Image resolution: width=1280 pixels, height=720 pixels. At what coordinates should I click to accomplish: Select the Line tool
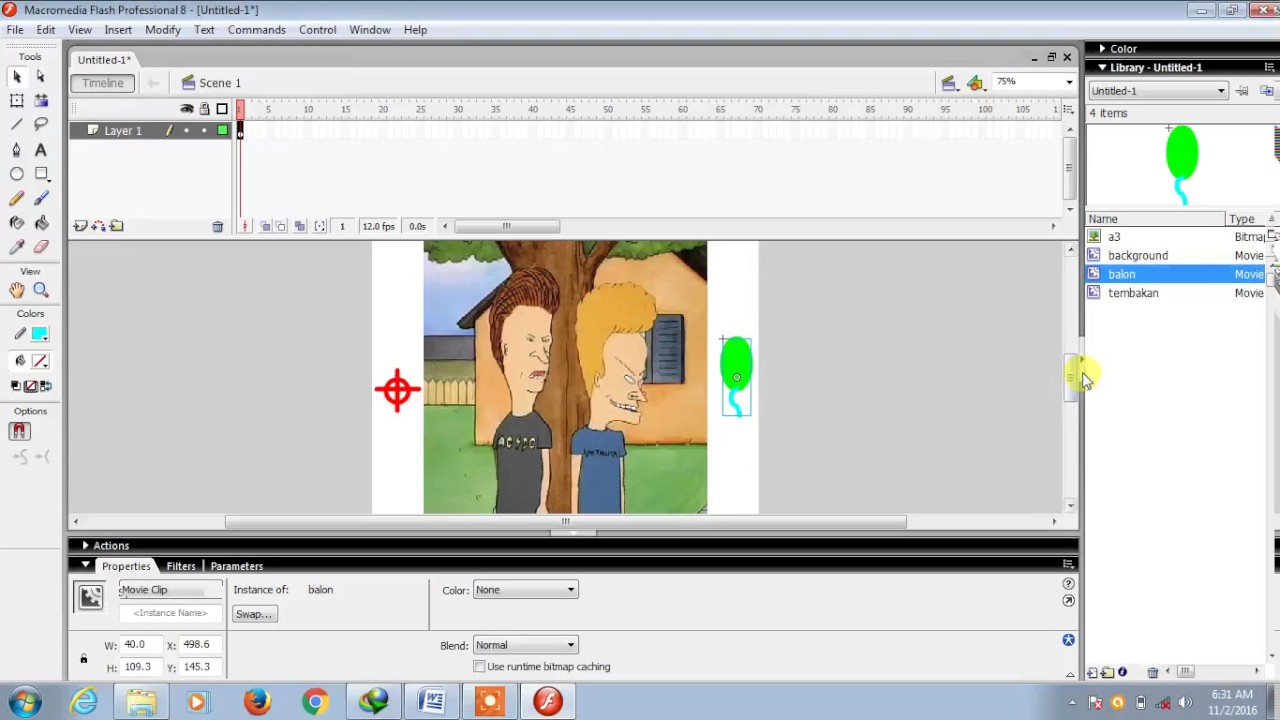click(17, 125)
